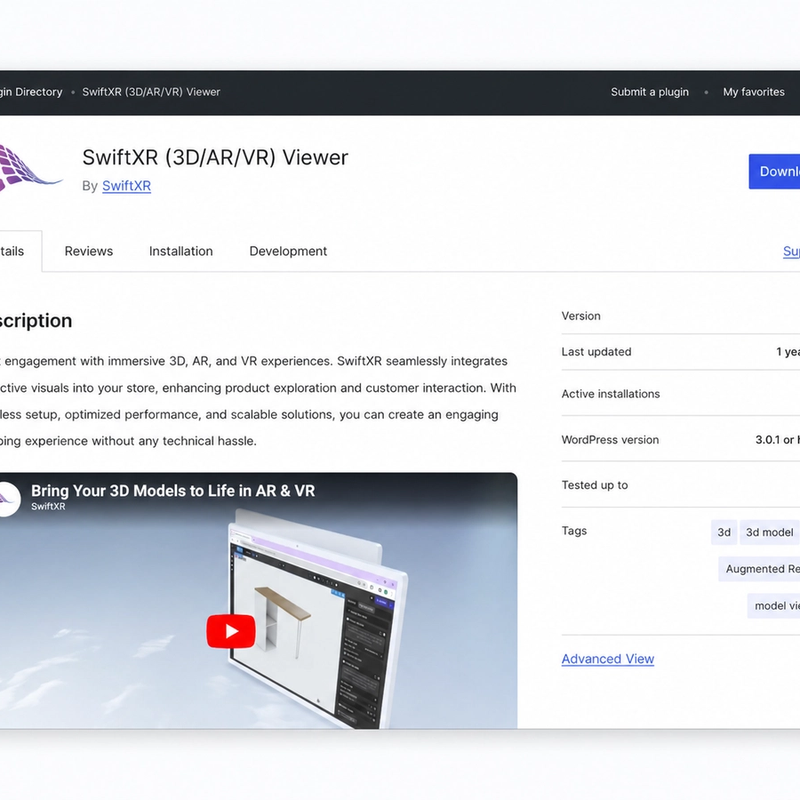Viewport: 800px width, 800px height.
Task: Select the model viewer tag
Action: (773, 606)
